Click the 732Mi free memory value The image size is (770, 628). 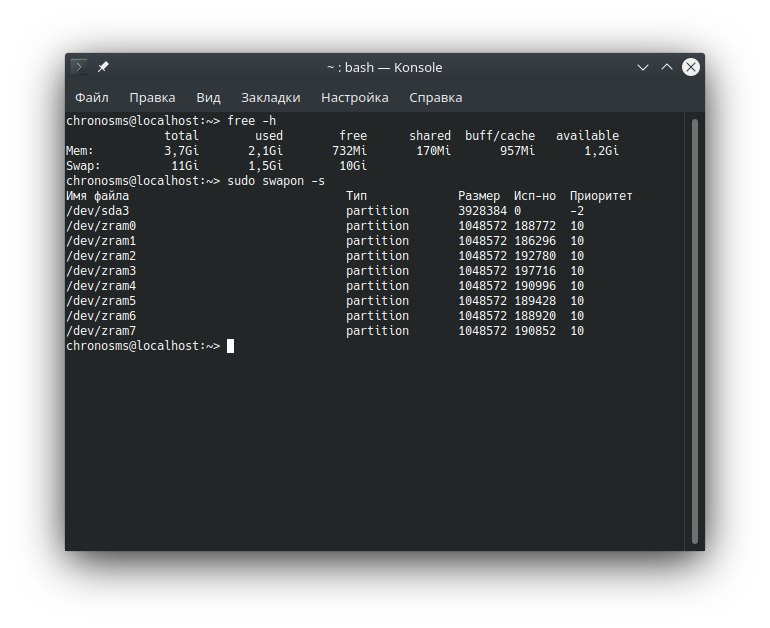(x=350, y=151)
